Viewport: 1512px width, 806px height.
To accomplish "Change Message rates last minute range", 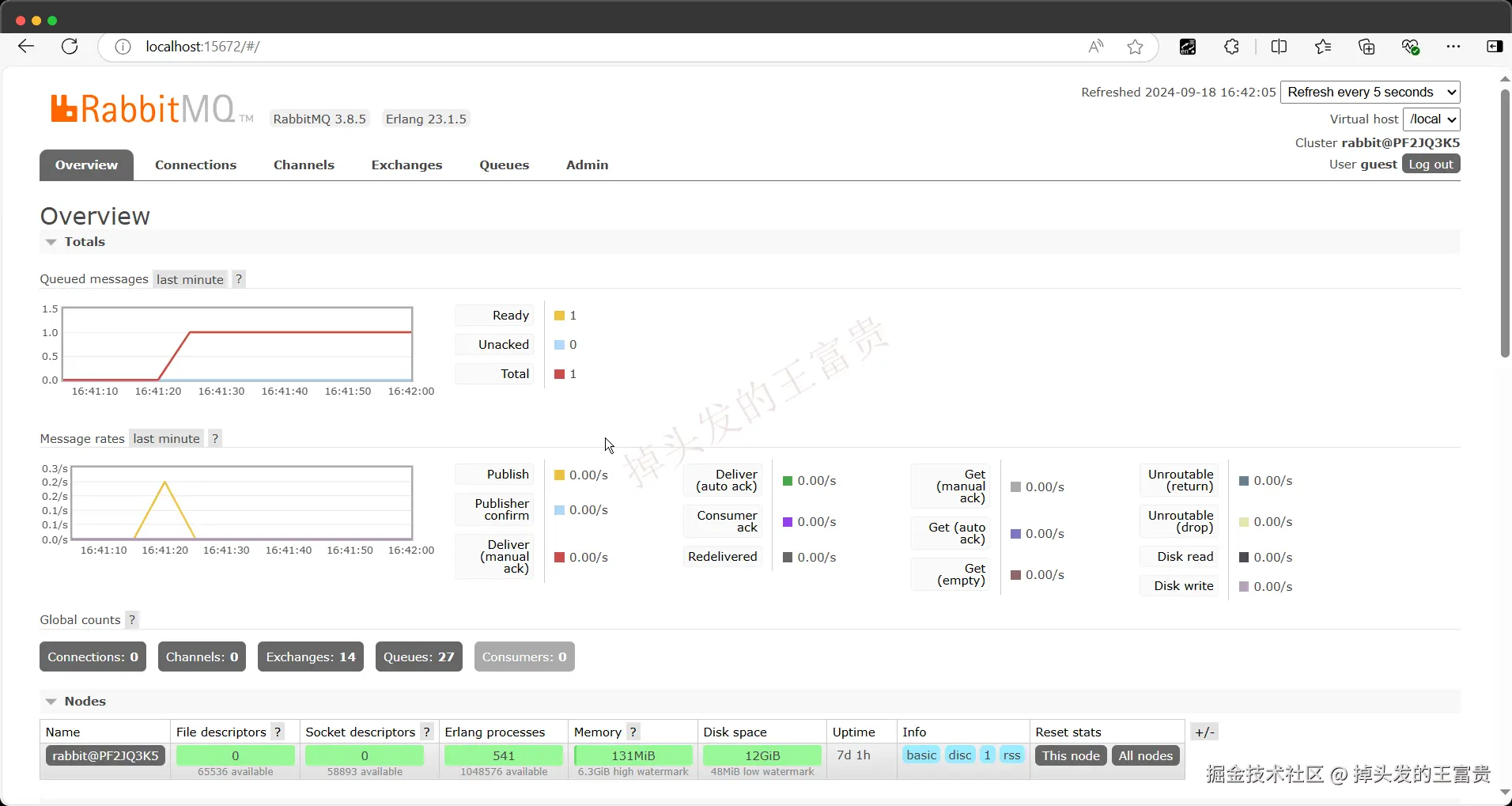I will click(166, 438).
